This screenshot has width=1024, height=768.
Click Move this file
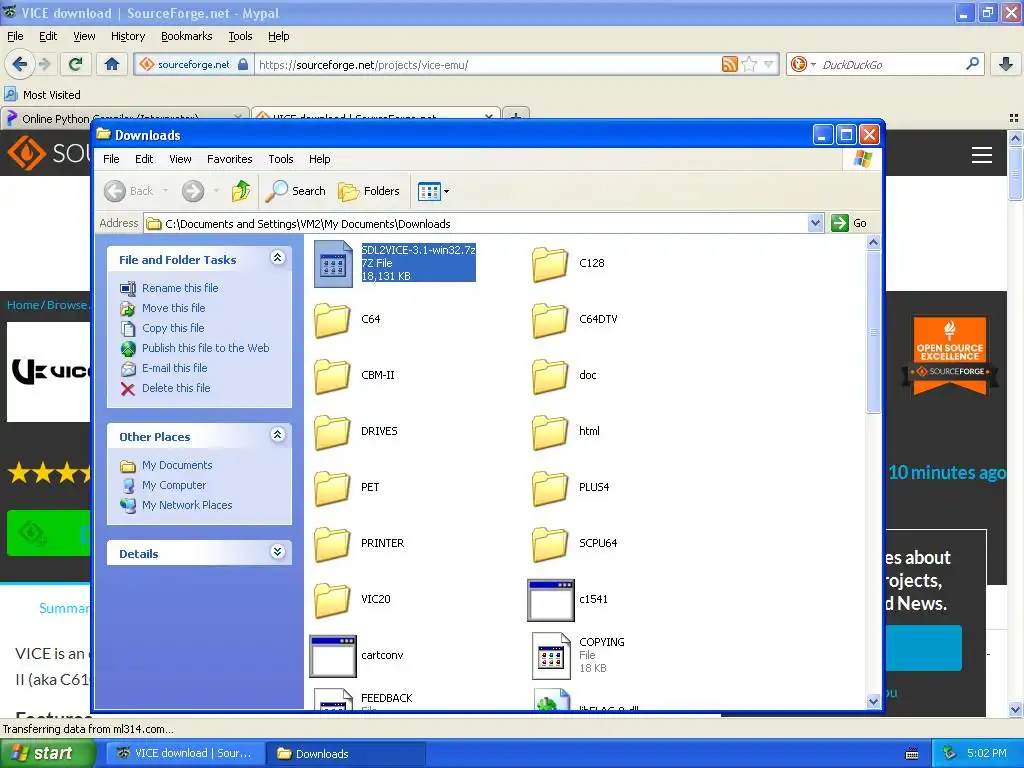174,308
